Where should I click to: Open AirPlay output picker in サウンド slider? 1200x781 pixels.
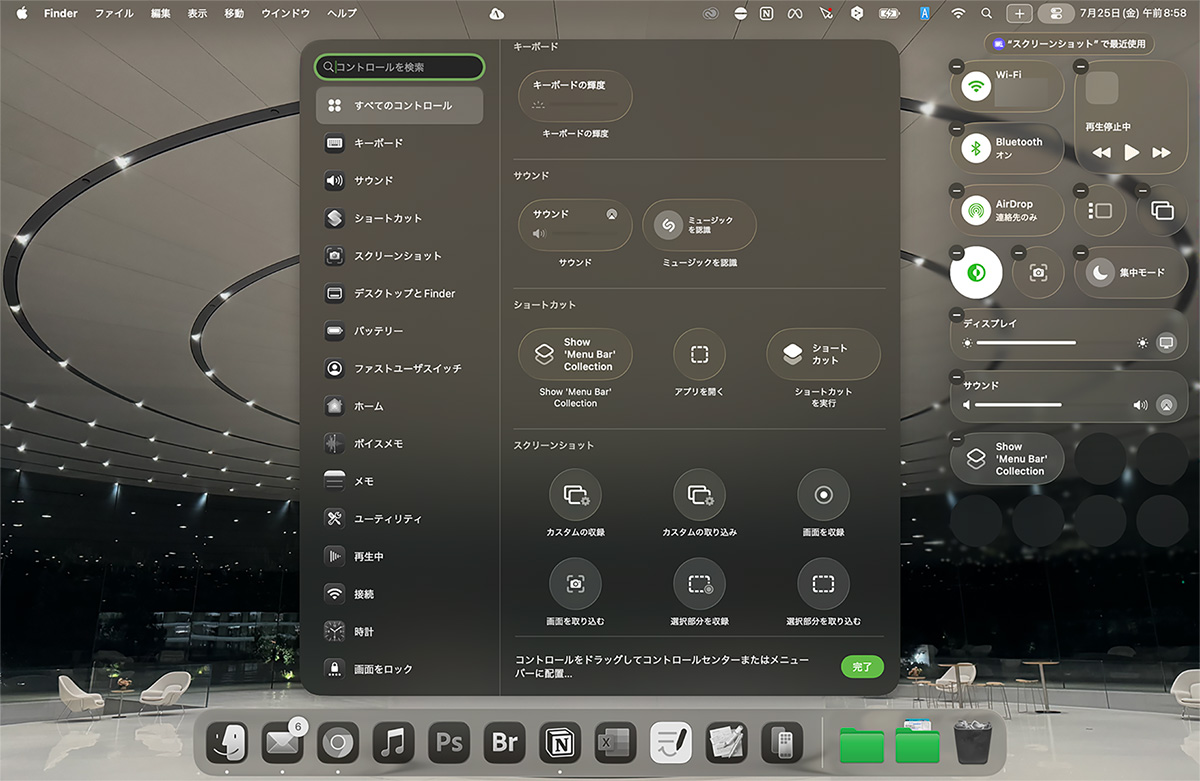pos(1165,405)
